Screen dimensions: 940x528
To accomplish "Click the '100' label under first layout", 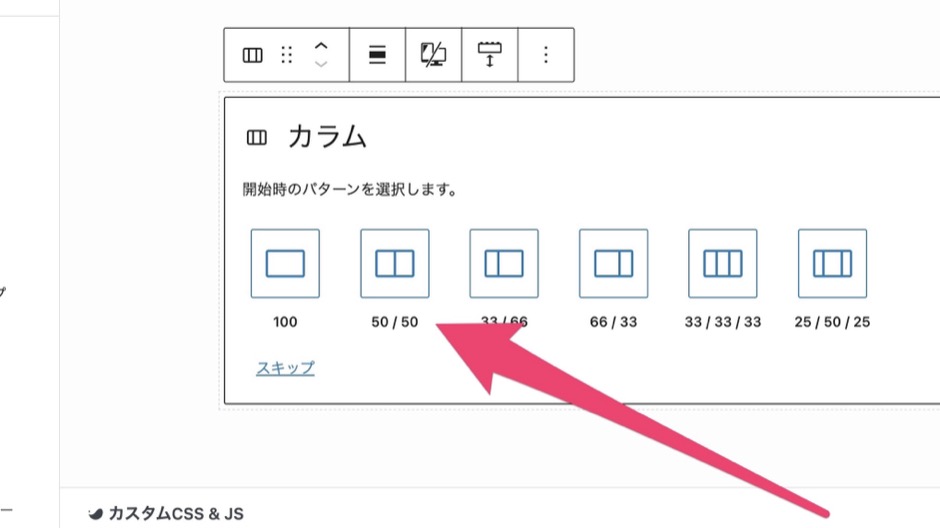I will (285, 322).
